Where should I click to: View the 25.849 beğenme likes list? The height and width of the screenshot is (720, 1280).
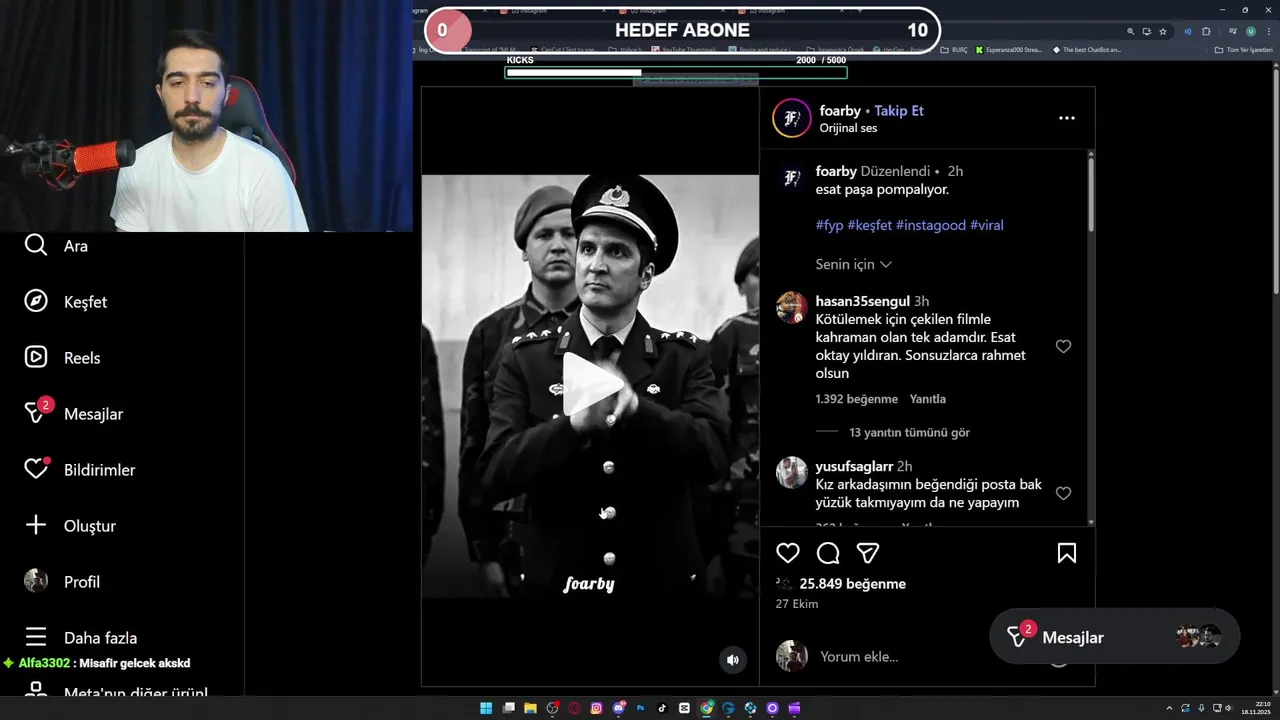[x=853, y=584]
